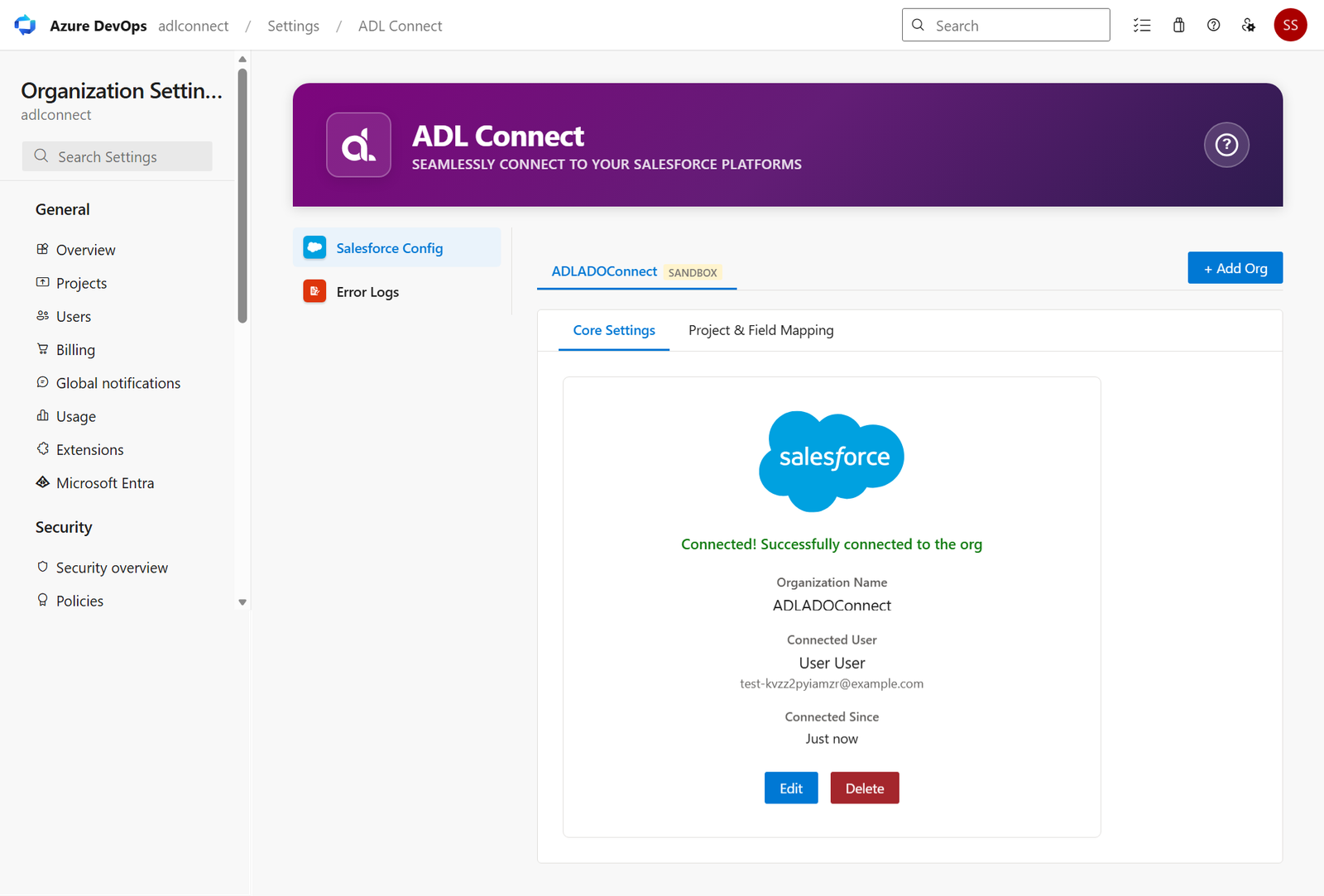Screen dimensions: 1324x896
Task: Click the Salesforce Config cloud icon
Action: point(314,247)
